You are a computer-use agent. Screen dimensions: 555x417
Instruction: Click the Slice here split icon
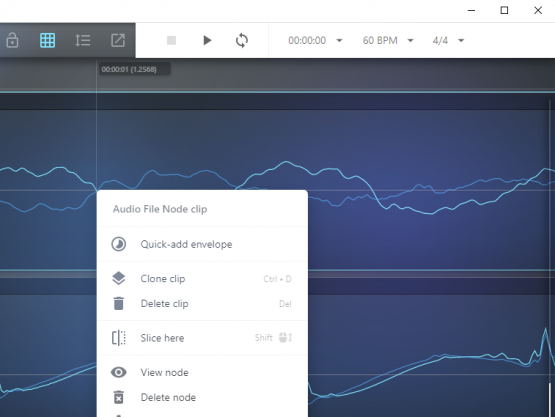tap(119, 338)
